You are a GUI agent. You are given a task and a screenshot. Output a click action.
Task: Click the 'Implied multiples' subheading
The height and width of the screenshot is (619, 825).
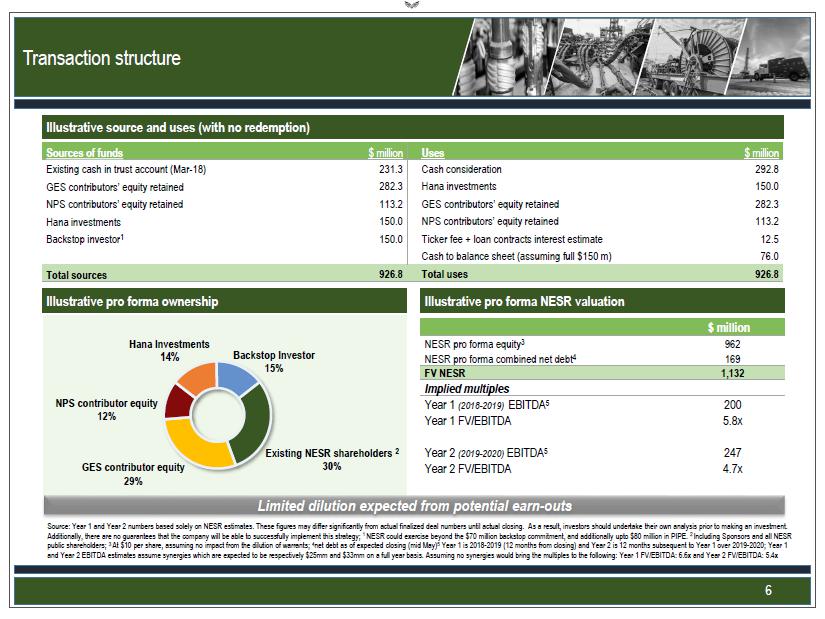click(x=467, y=388)
